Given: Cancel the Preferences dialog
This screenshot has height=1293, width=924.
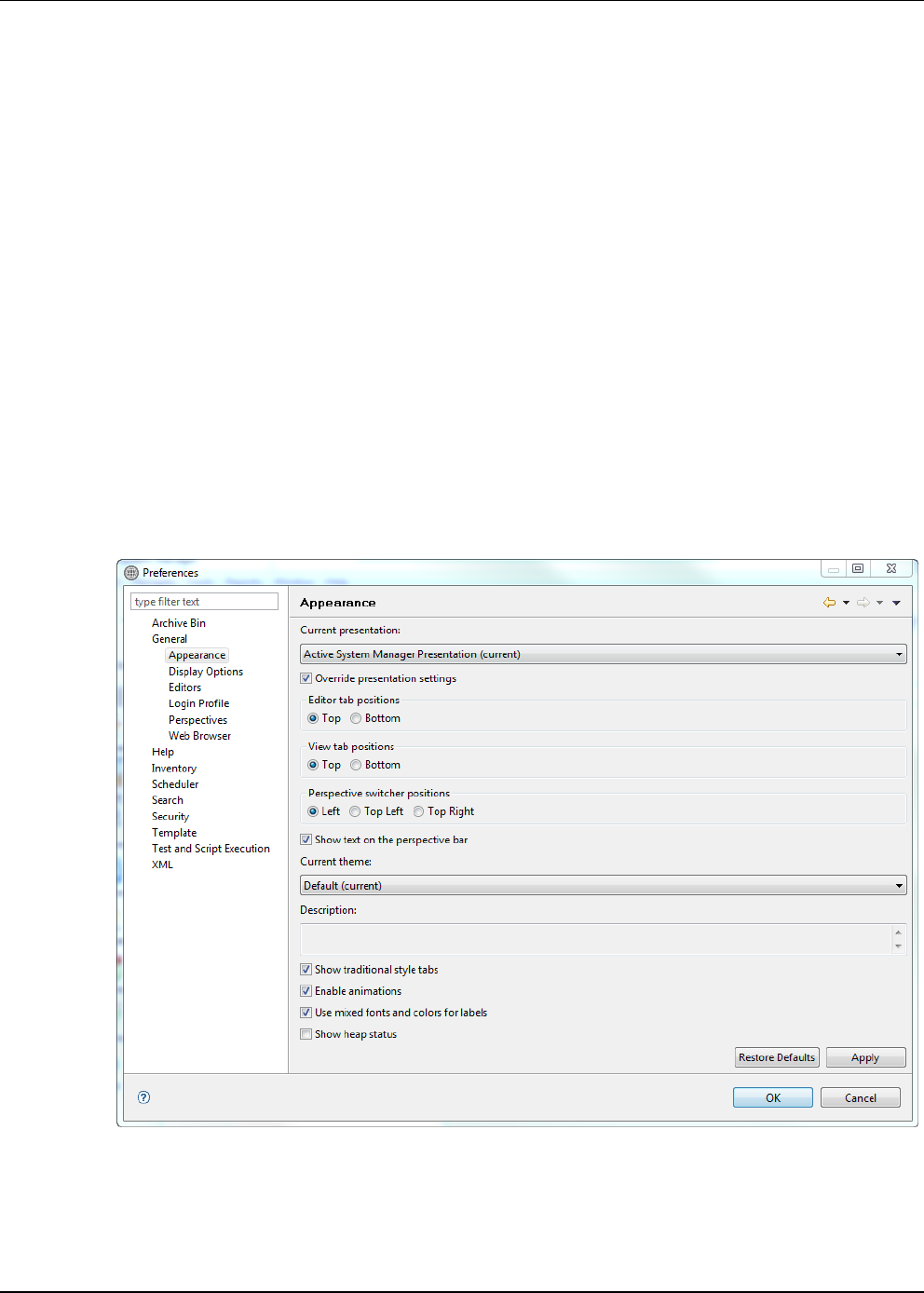Looking at the screenshot, I should [861, 1097].
